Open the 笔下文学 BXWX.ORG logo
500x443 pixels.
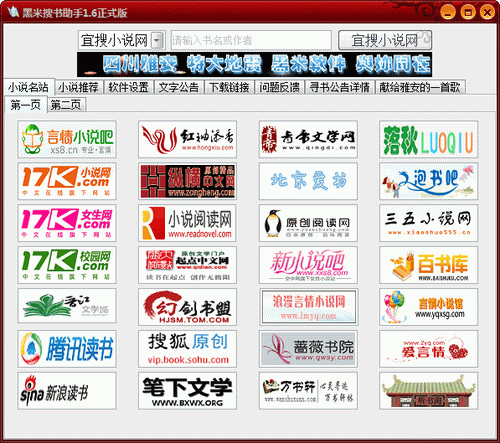click(187, 391)
